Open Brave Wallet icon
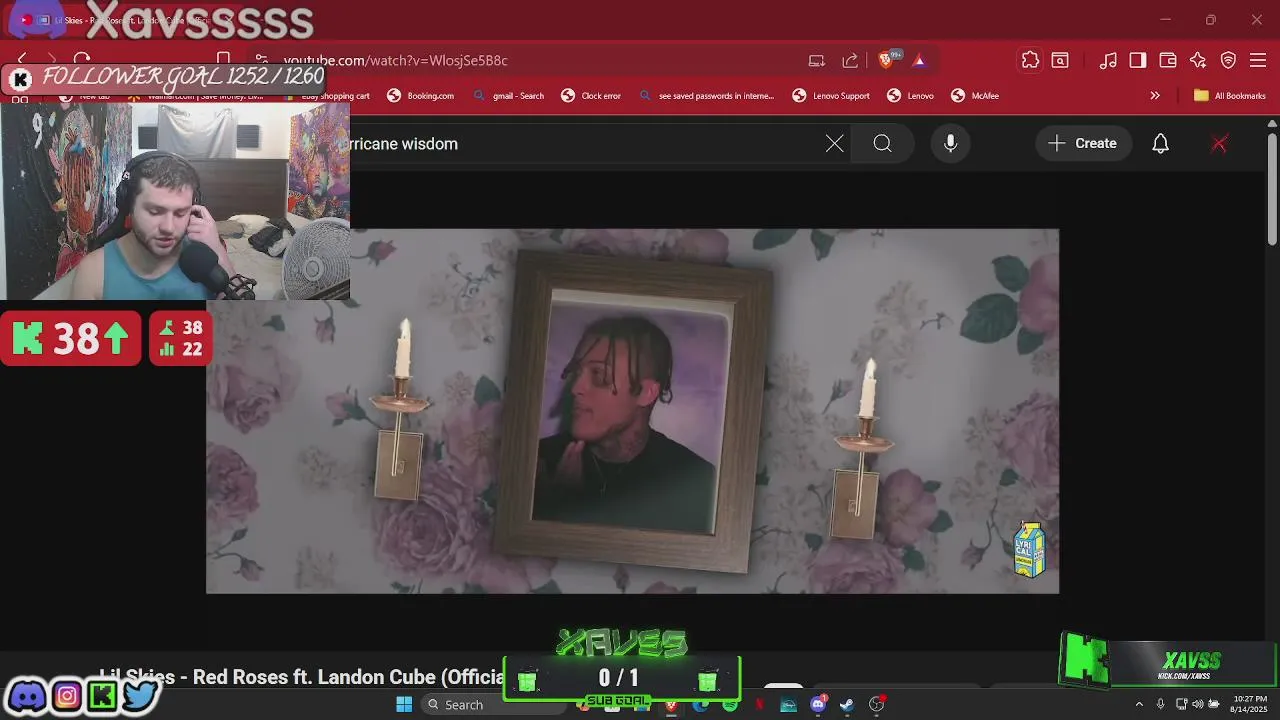Screen dimensions: 1280x720 click(1168, 61)
